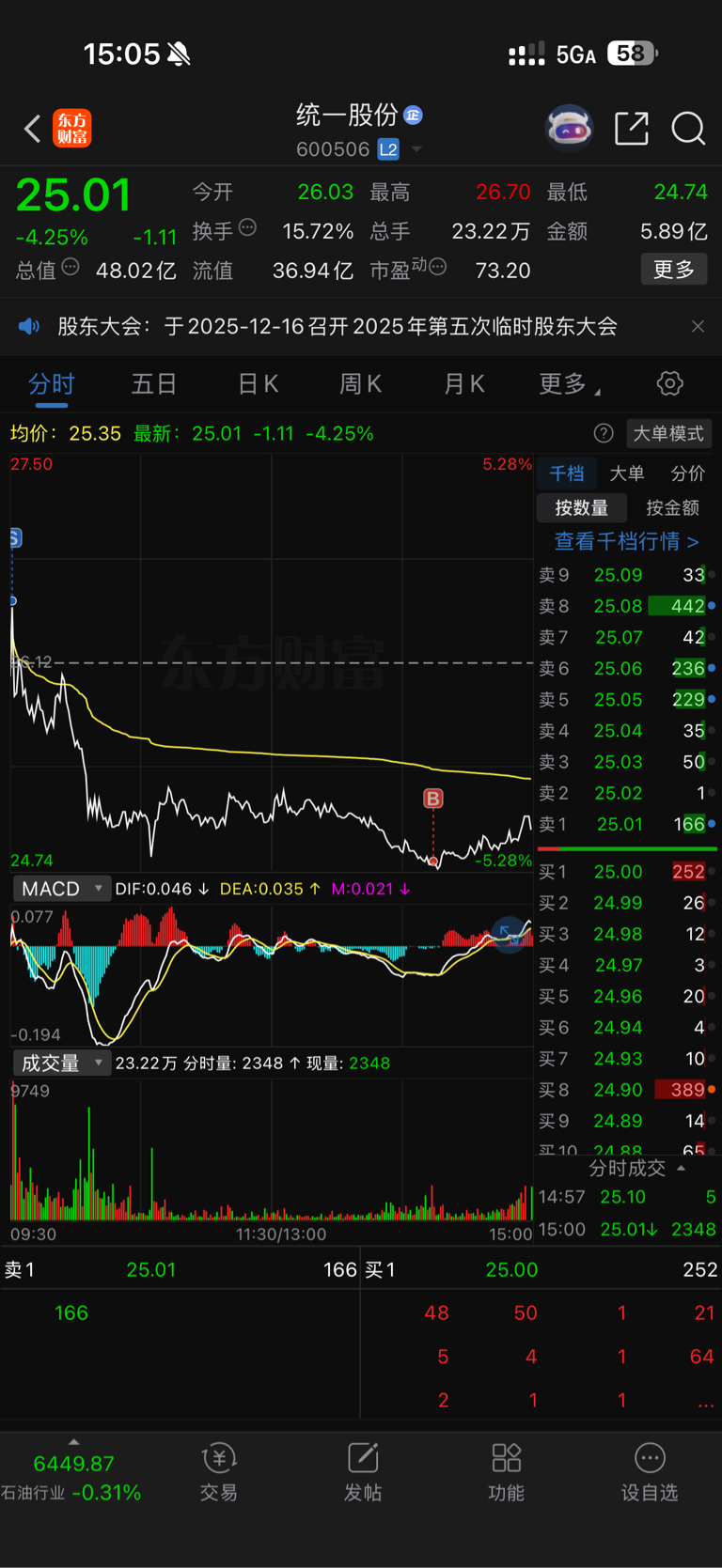The height and width of the screenshot is (1568, 722).
Task: Tap the battery indicator in the status bar
Action: [633, 54]
